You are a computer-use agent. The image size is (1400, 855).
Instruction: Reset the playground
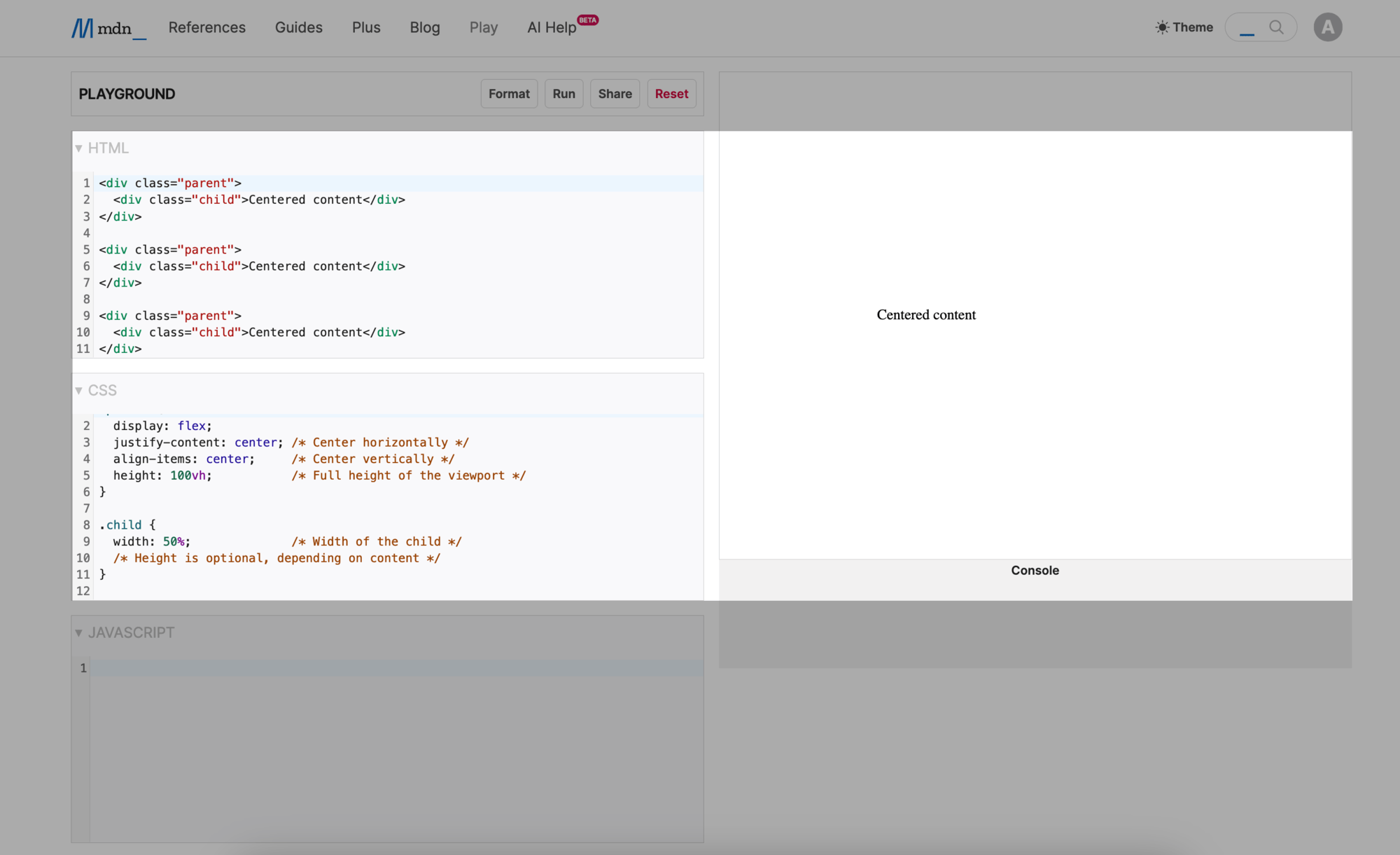tap(671, 94)
